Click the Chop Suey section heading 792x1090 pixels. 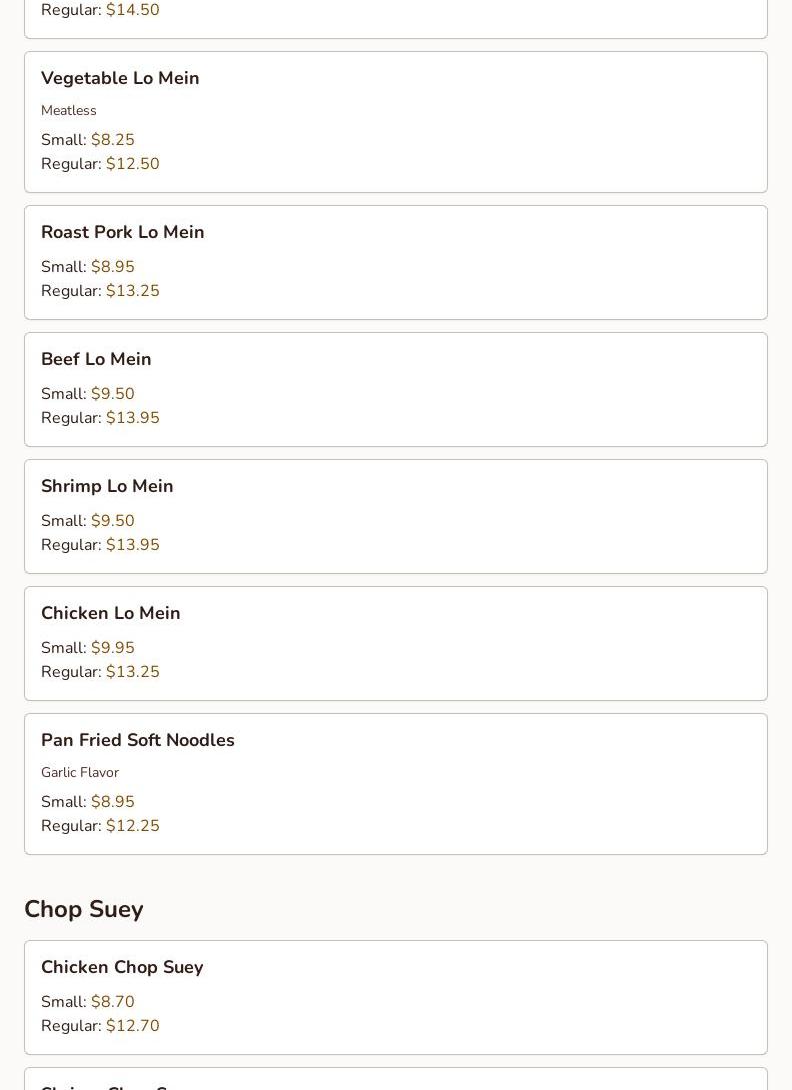click(84, 909)
